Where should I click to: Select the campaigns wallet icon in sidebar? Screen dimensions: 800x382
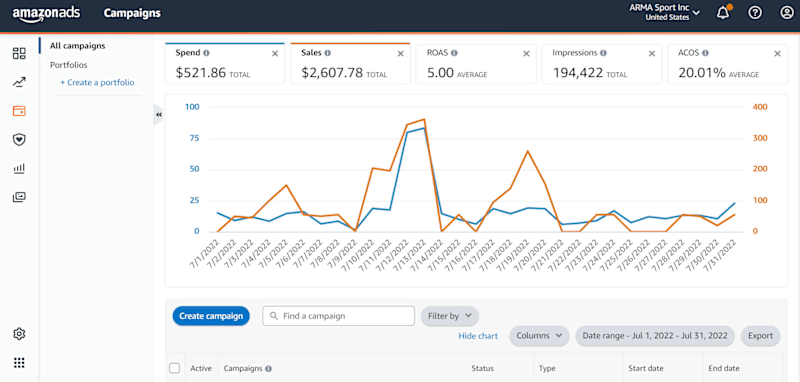pyautogui.click(x=19, y=111)
